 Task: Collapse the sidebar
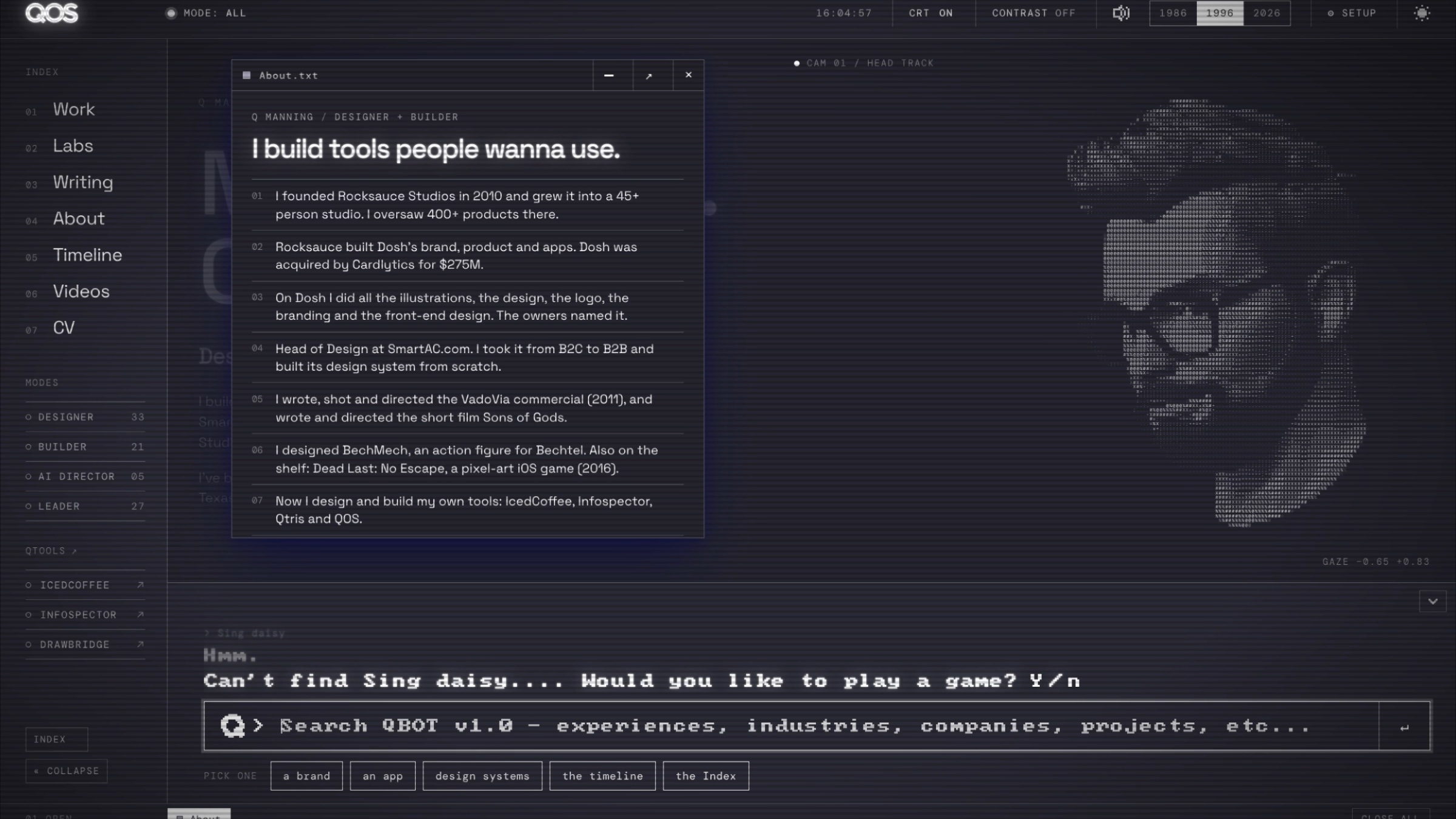point(66,770)
